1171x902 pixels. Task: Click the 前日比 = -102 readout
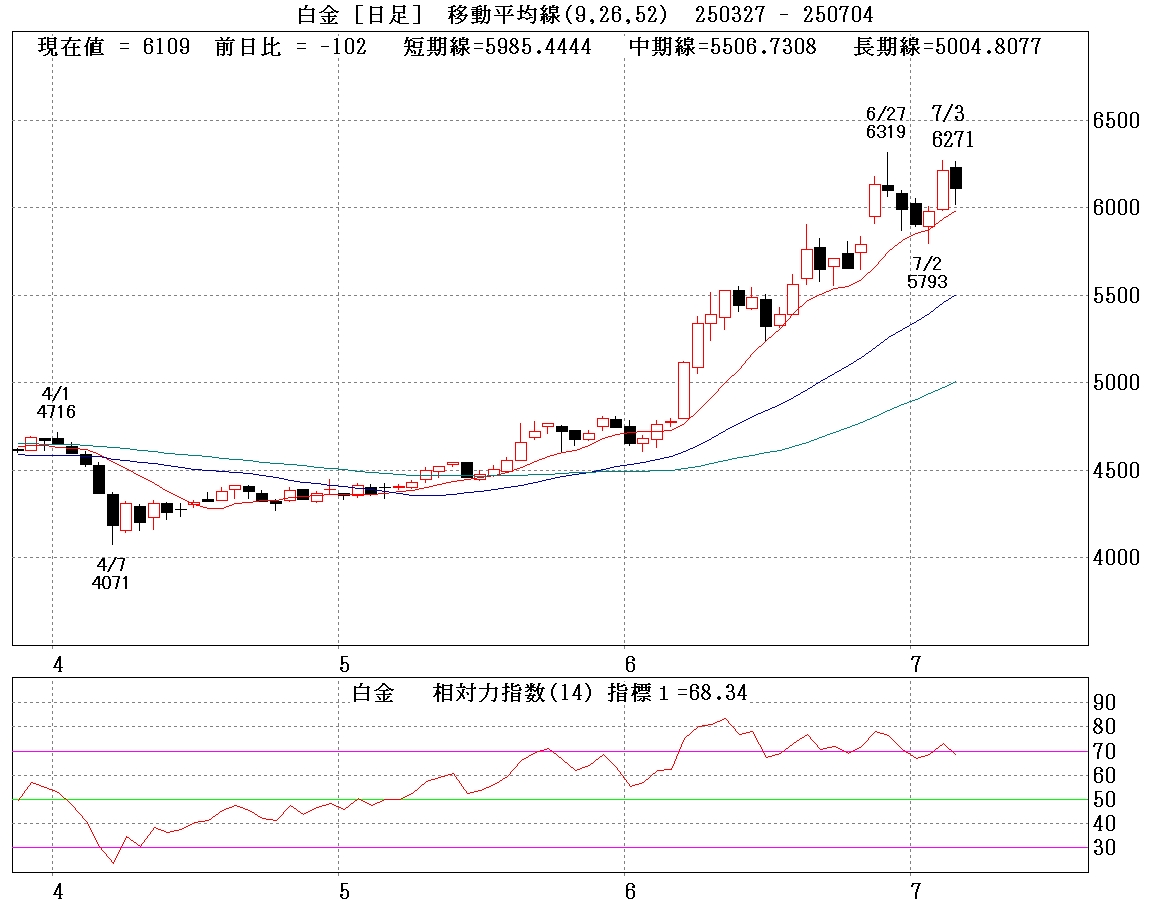pyautogui.click(x=291, y=47)
